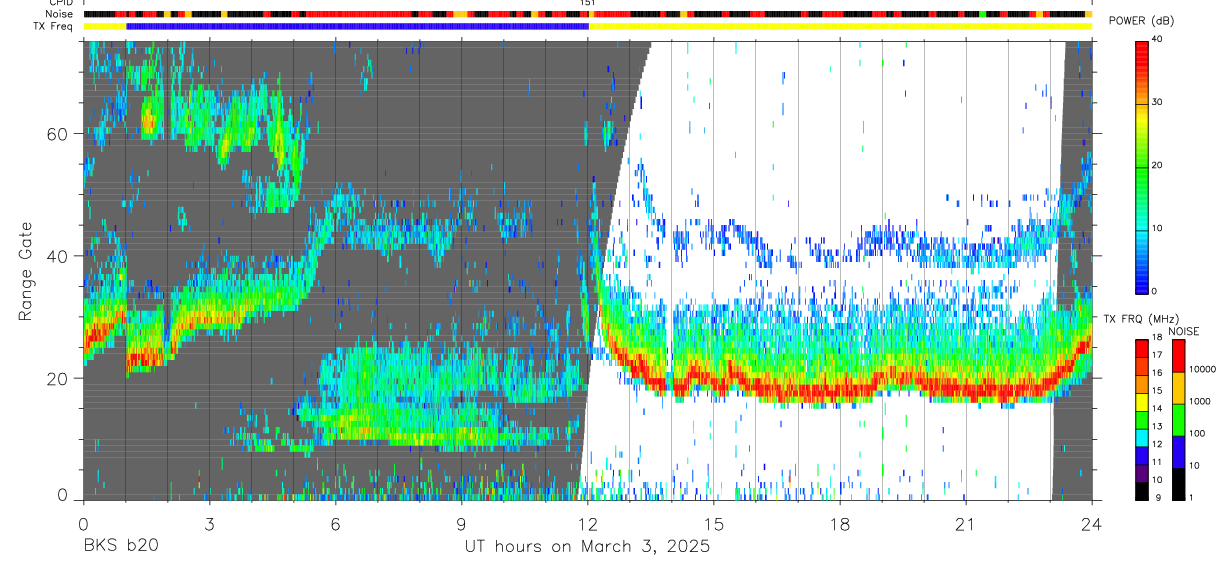
Task: Pick the green middle of POWER color bar
Action: (1141, 165)
